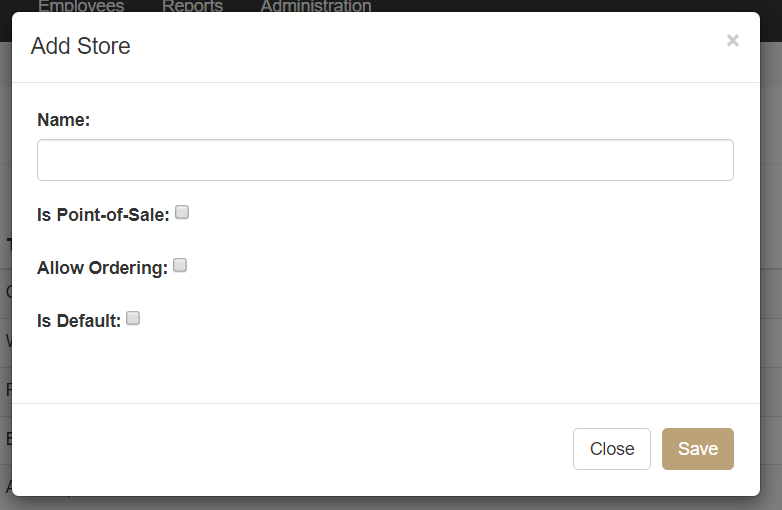This screenshot has width=782, height=510.
Task: Dismiss the Add Store dialog with X
Action: coord(732,40)
